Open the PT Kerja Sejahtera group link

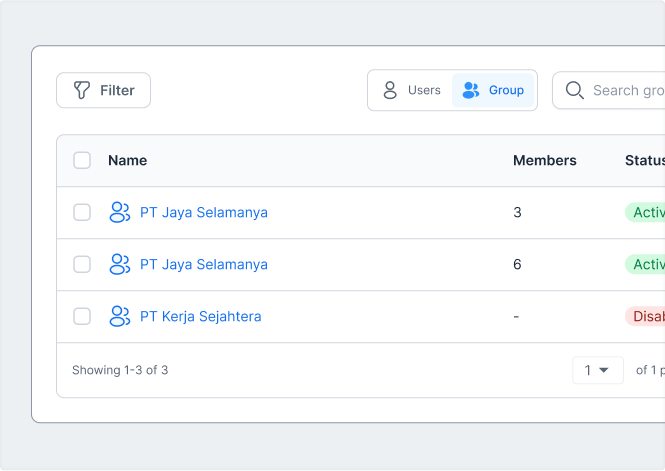point(200,317)
